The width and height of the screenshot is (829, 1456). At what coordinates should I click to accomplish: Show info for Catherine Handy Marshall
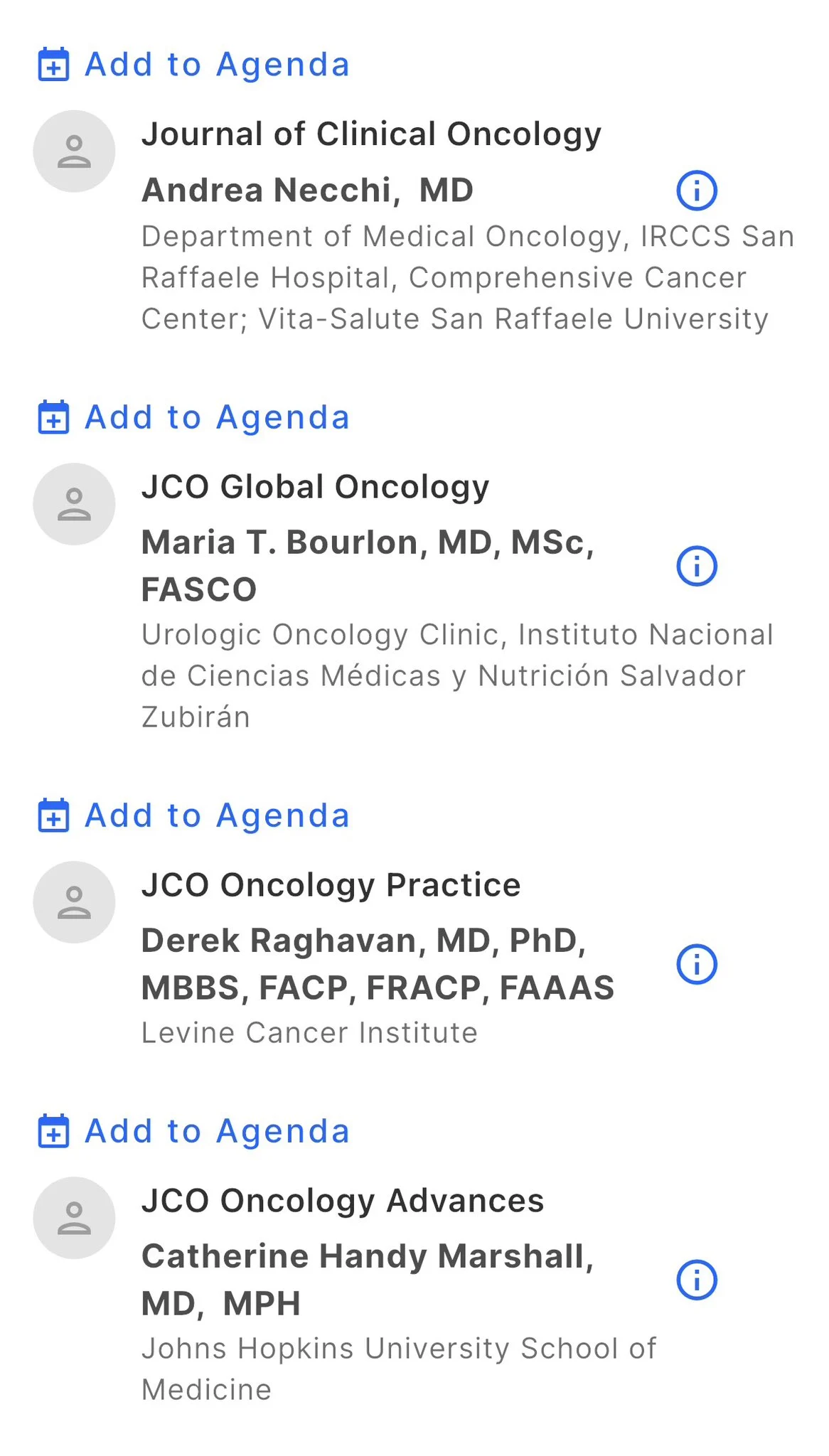697,1280
